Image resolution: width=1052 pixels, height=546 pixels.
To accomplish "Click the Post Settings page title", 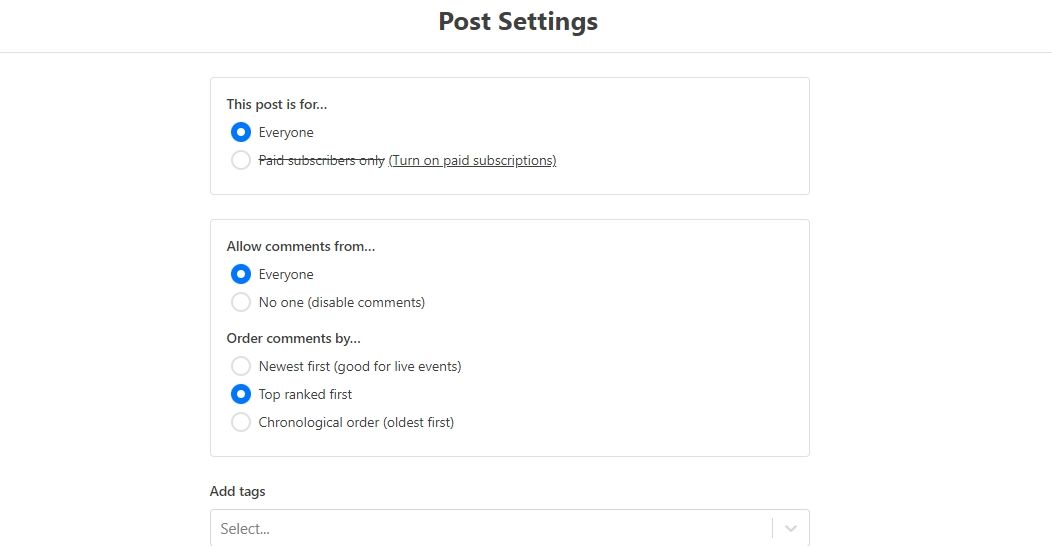I will pos(518,22).
